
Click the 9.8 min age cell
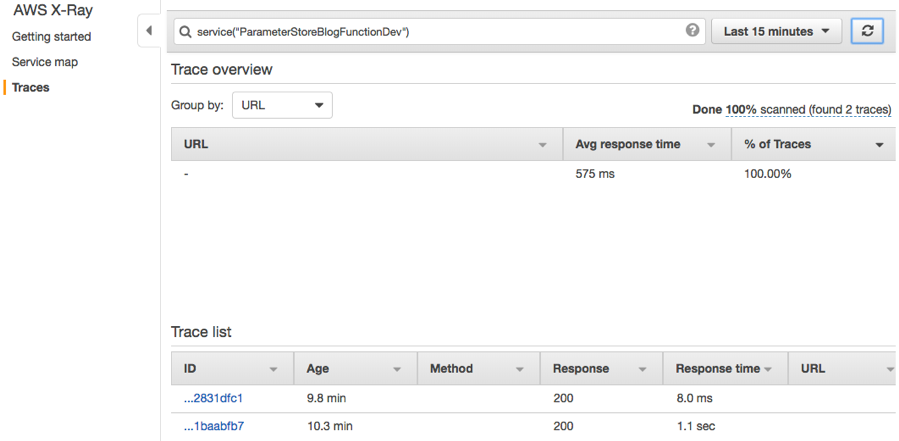pos(326,398)
